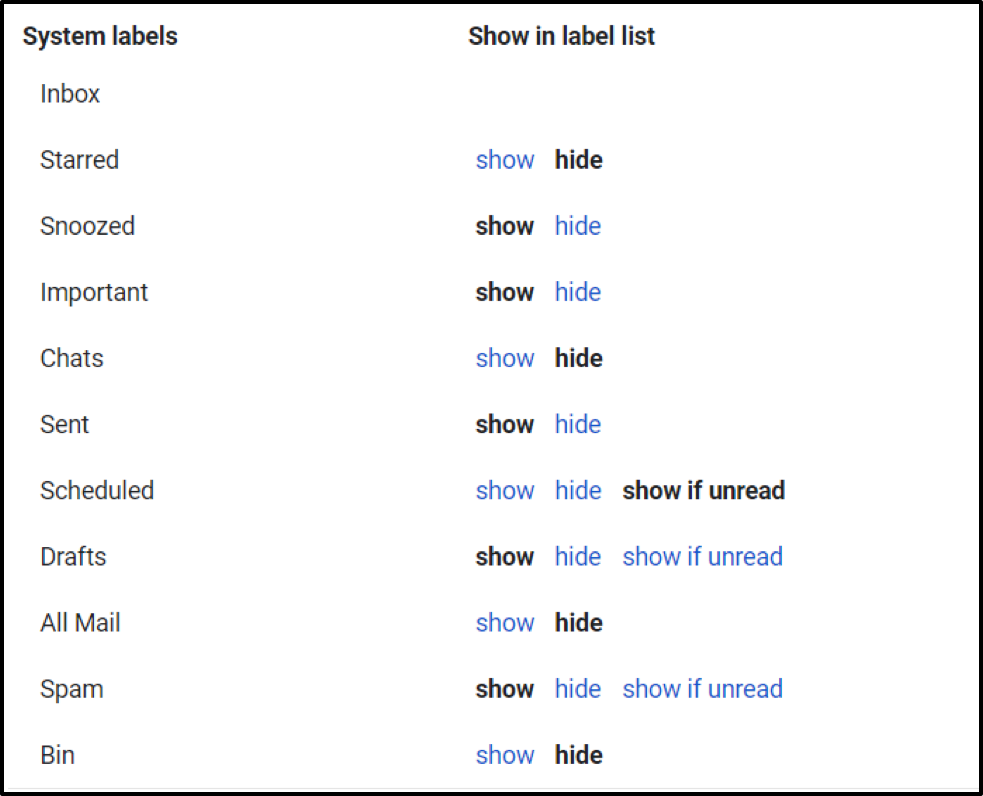Select bold 'hide' option for Bin

579,754
